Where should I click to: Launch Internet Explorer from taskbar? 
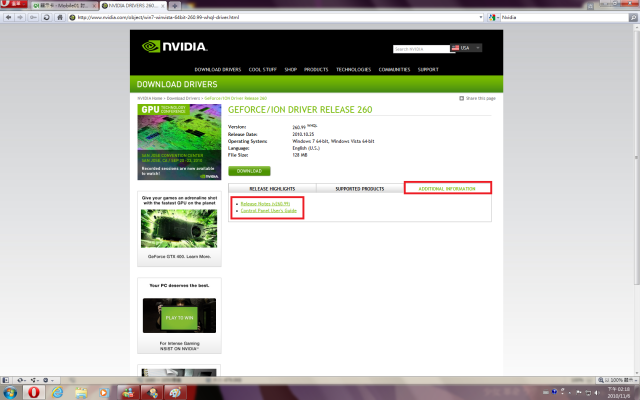(x=58, y=393)
